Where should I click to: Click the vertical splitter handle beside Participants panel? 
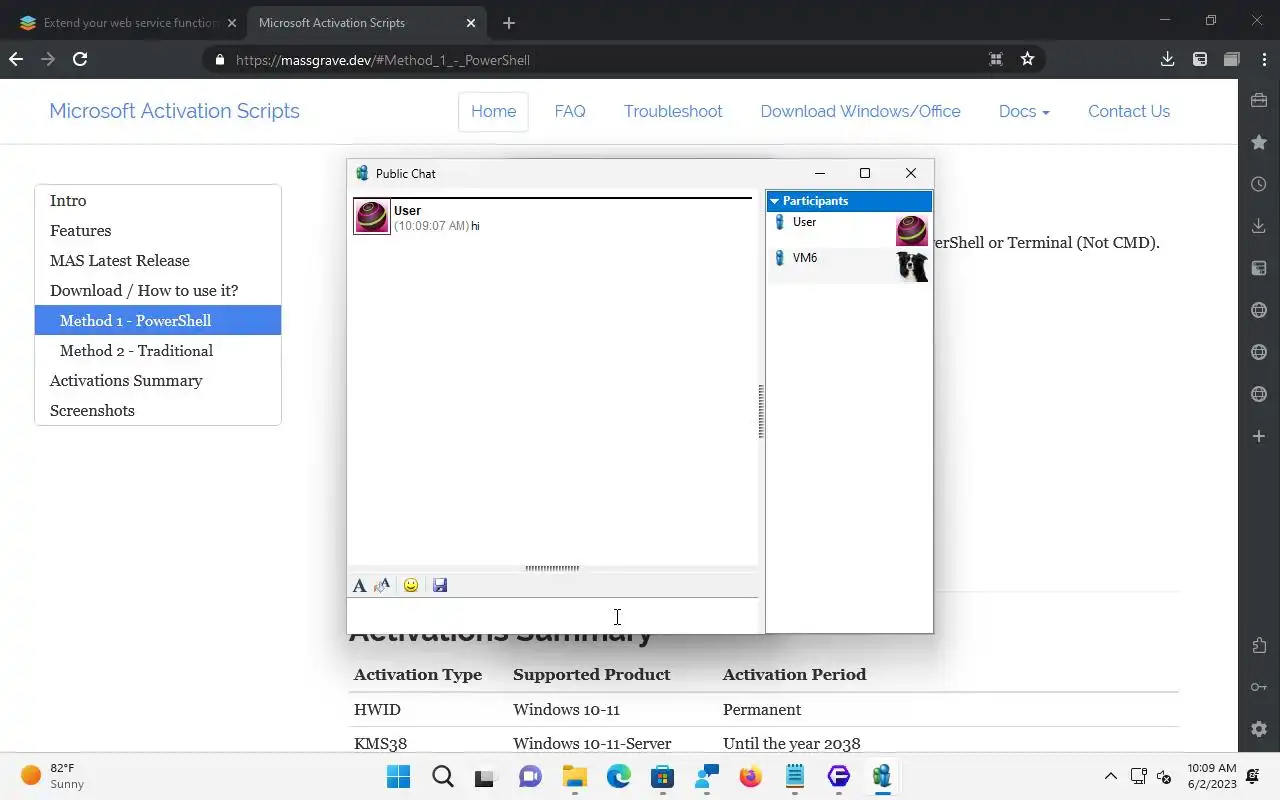pos(761,411)
